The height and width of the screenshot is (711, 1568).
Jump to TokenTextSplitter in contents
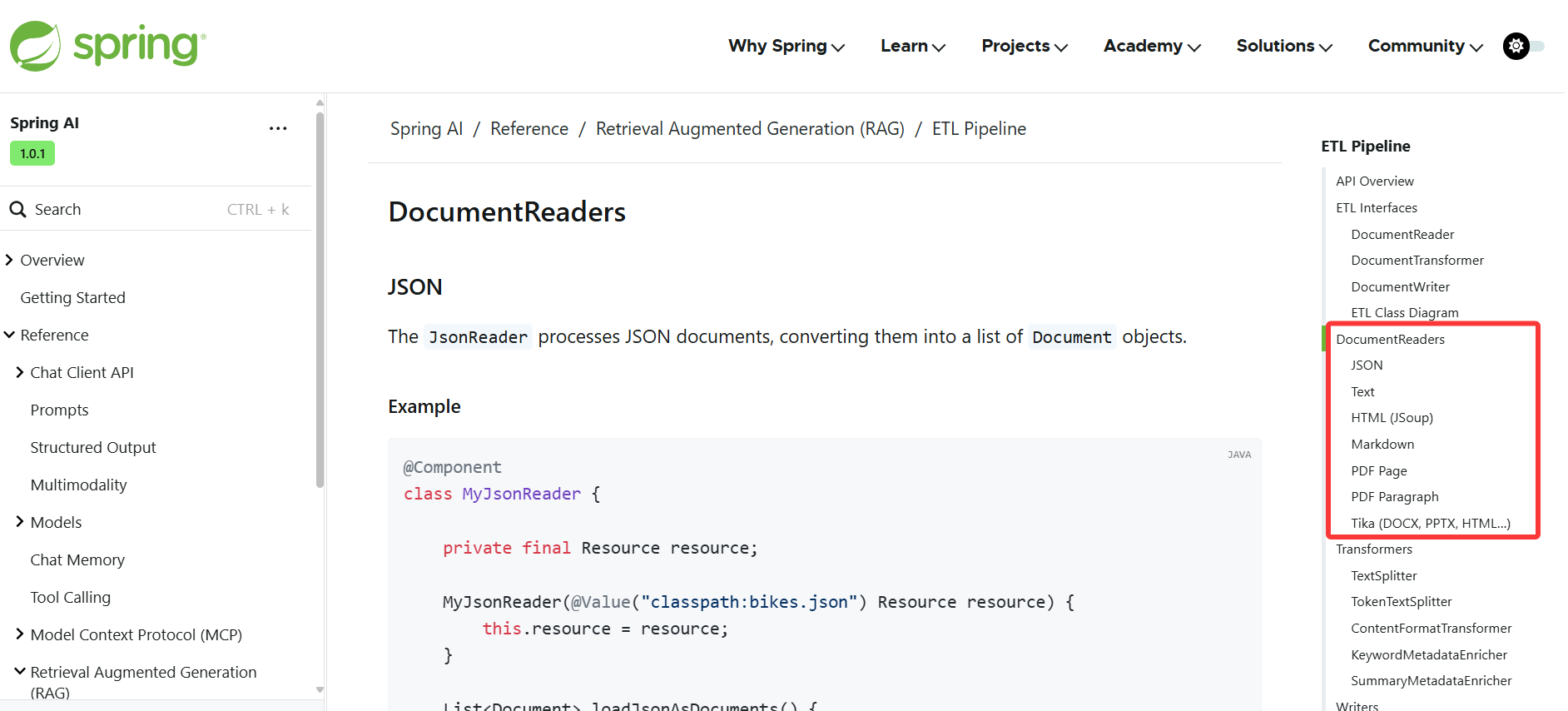coord(1402,601)
